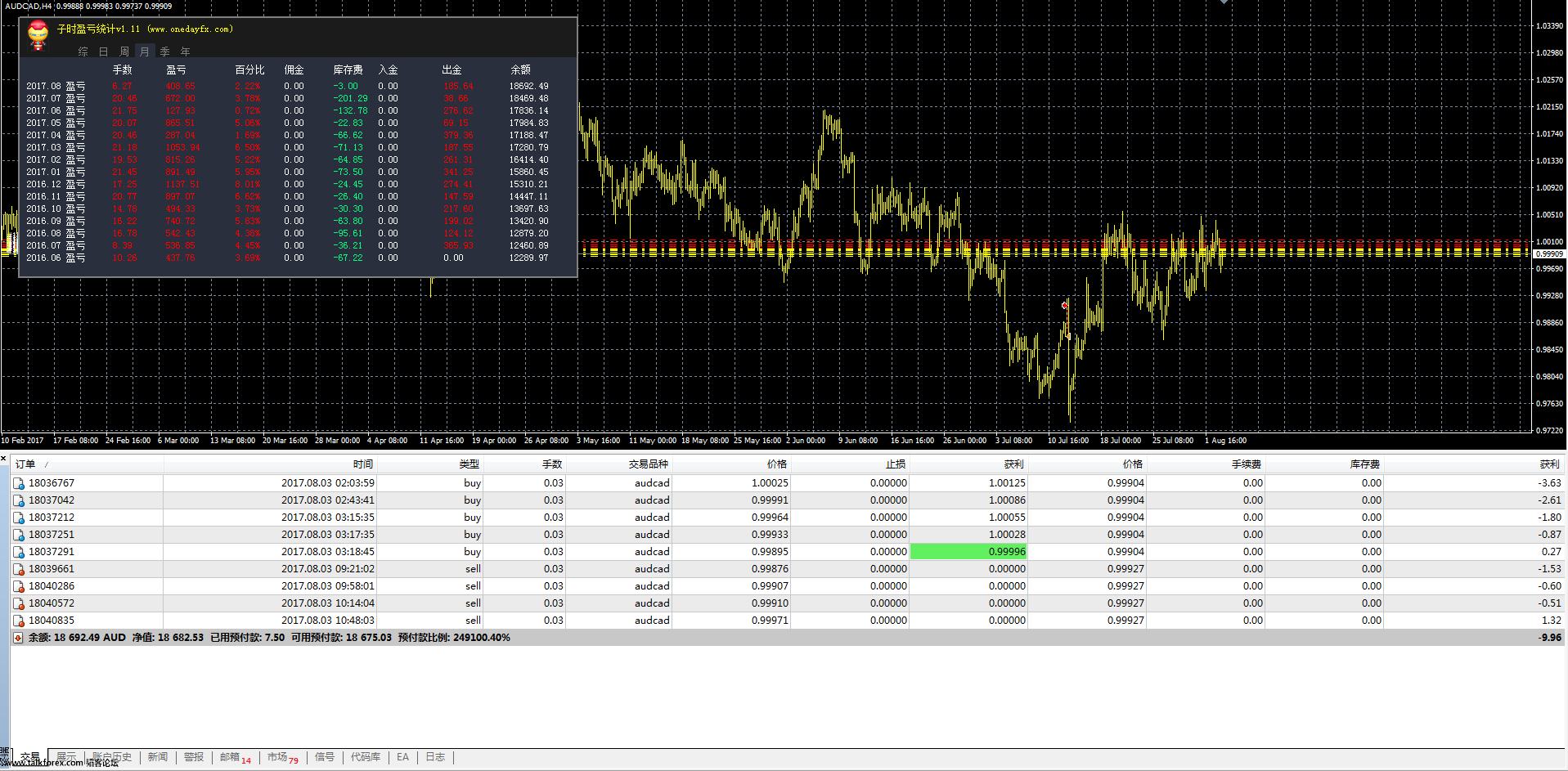Sort orders by the 交易品种 column header

pos(649,464)
